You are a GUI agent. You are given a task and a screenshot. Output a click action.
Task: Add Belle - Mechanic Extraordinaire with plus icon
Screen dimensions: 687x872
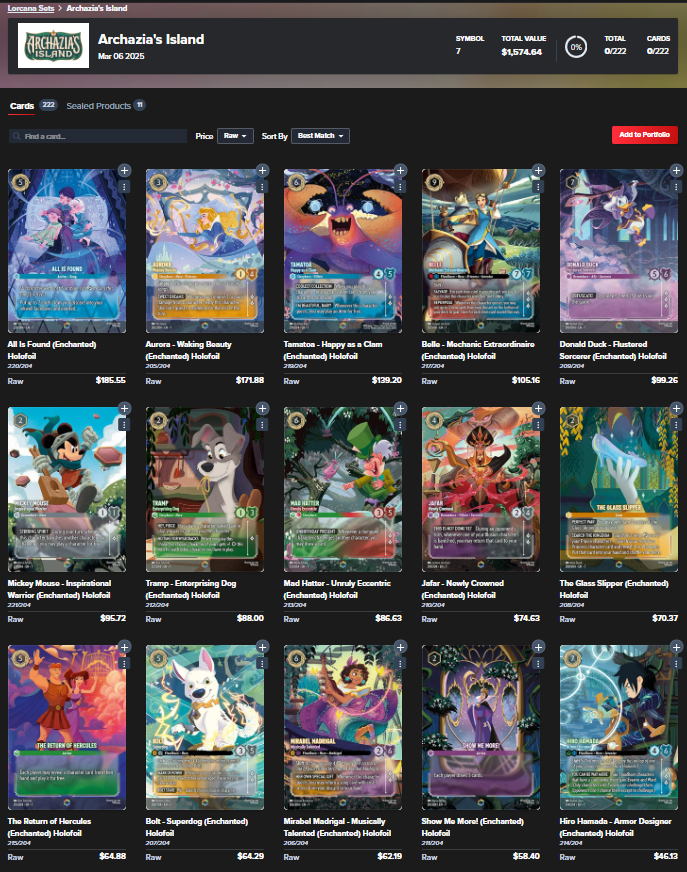(538, 170)
